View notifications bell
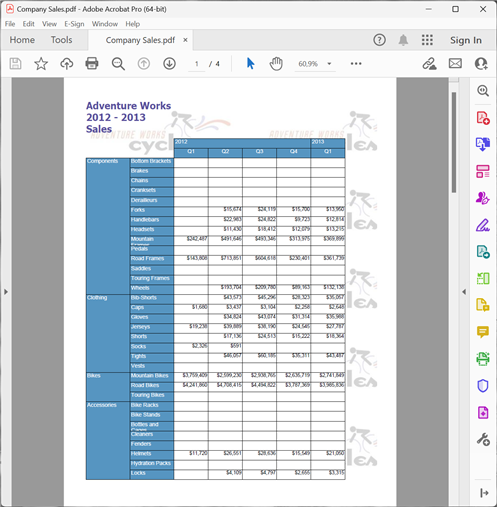This screenshot has width=497, height=507. 403,40
